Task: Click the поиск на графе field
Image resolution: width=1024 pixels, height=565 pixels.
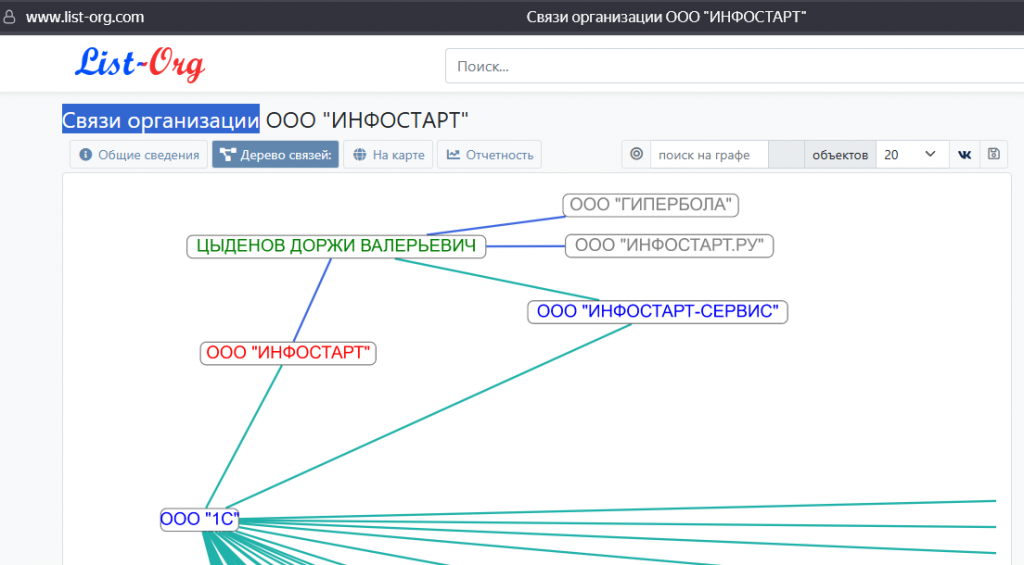Action: 709,155
